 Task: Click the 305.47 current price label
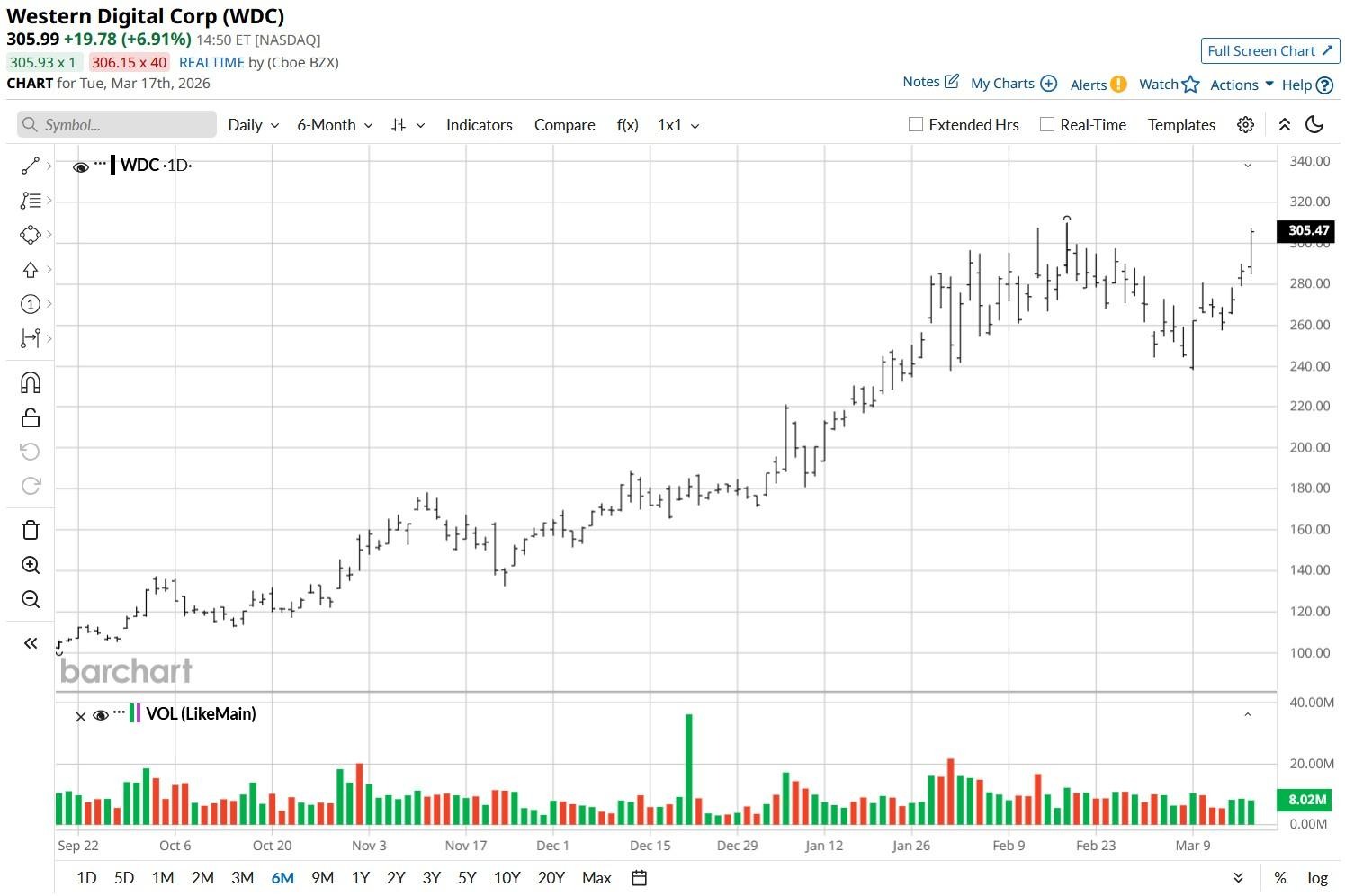1308,231
